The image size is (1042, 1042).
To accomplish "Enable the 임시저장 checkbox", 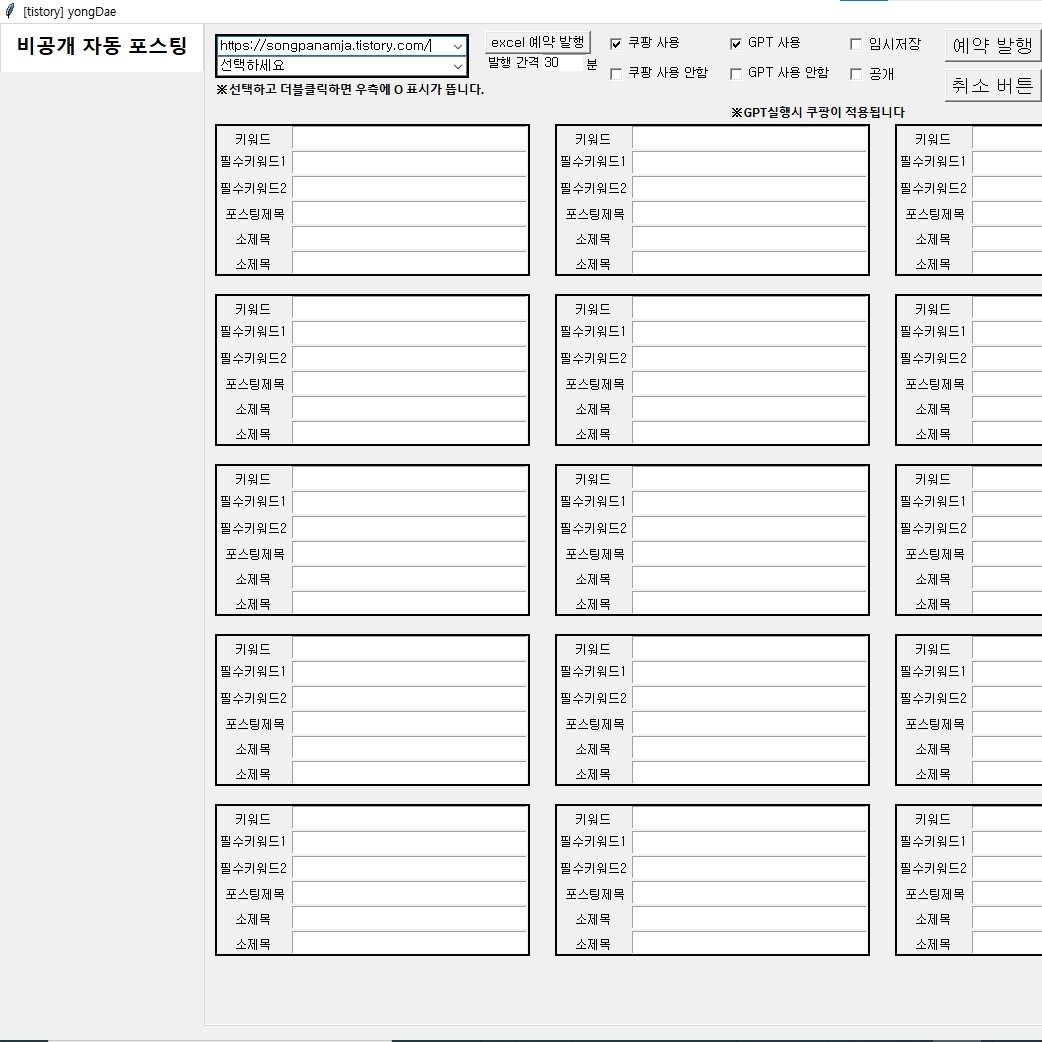I will coord(856,44).
